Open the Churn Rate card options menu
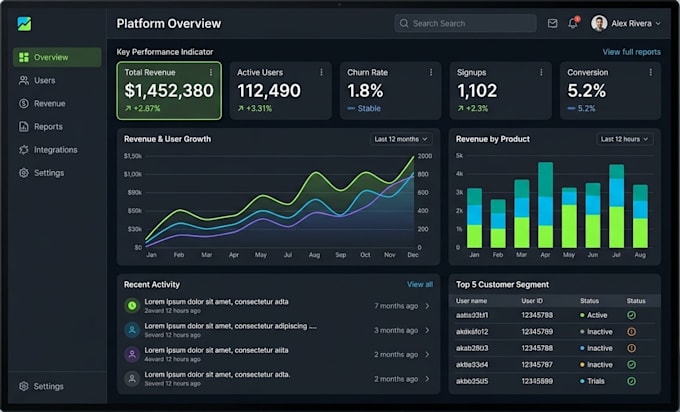The width and height of the screenshot is (680, 412). coord(431,72)
